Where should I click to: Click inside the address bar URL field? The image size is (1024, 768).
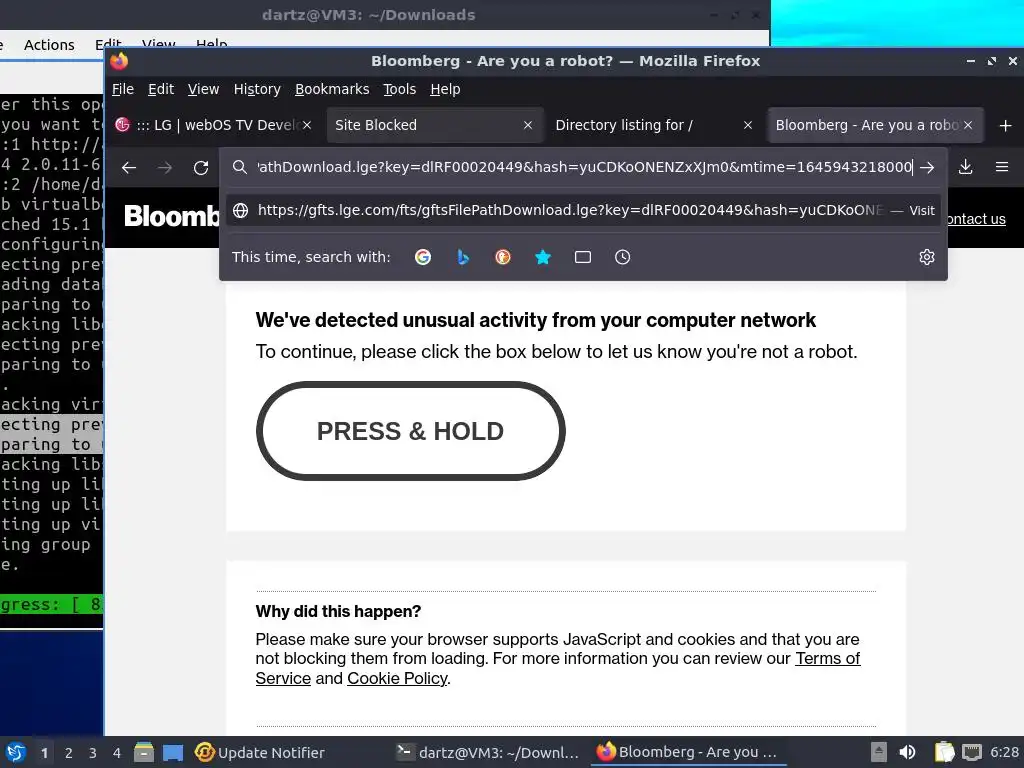point(584,167)
